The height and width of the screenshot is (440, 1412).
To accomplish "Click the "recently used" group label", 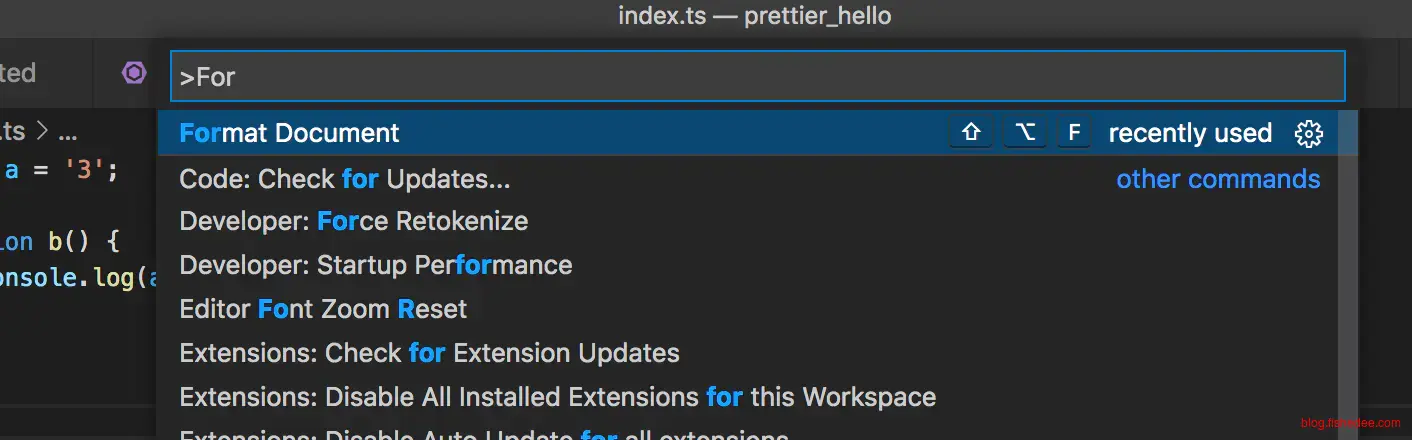I will point(1190,134).
